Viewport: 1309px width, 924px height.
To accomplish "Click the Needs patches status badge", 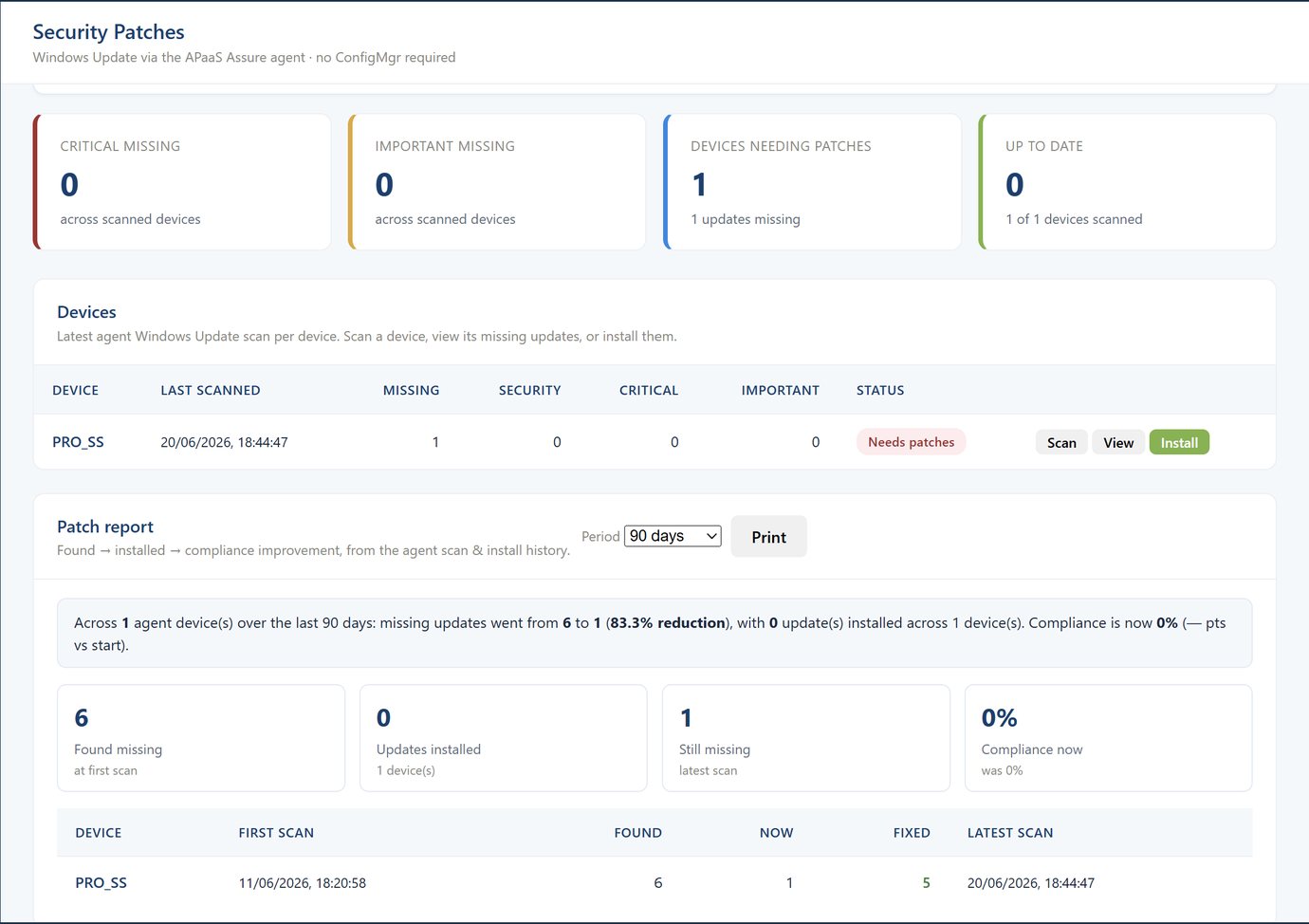I will tap(911, 442).
